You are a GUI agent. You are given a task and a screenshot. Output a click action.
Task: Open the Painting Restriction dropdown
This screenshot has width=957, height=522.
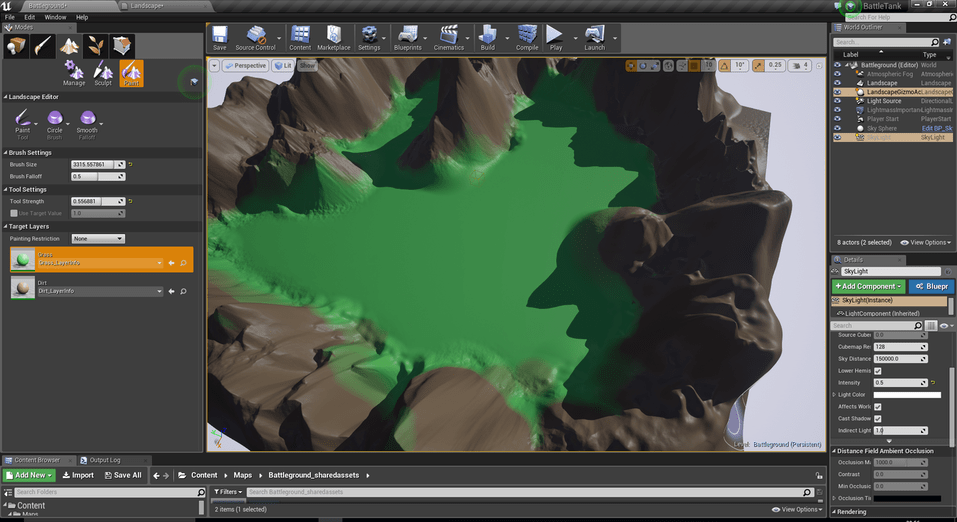click(98, 239)
